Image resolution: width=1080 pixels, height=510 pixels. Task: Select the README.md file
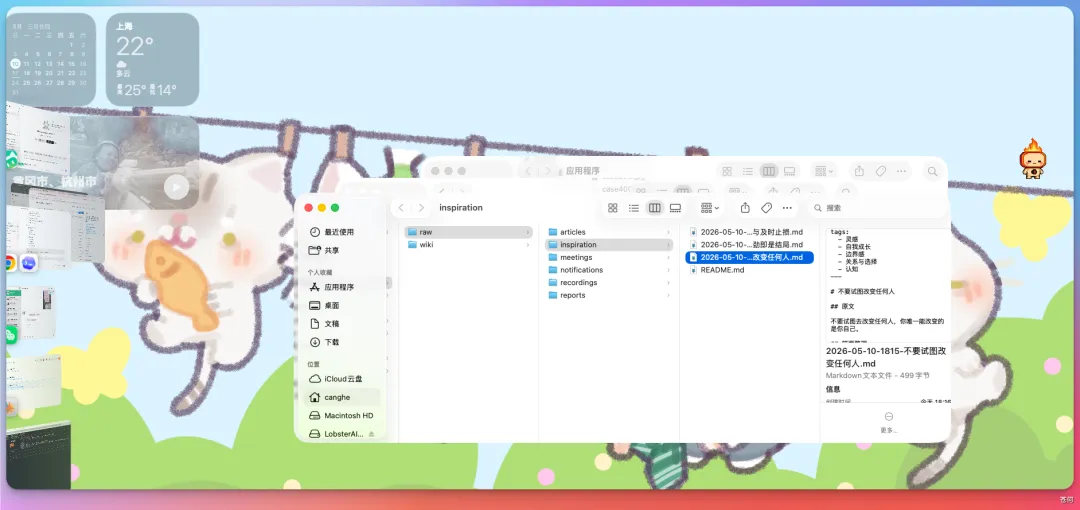749,269
